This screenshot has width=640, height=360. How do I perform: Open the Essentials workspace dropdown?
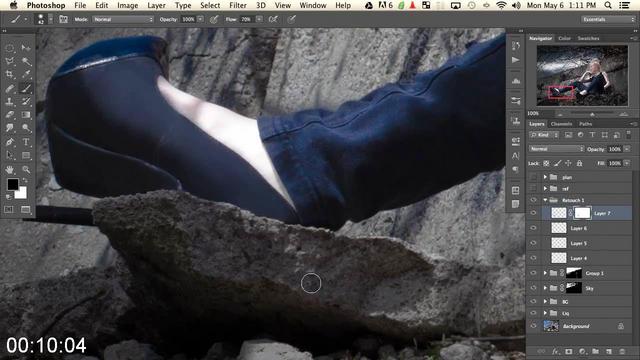608,19
